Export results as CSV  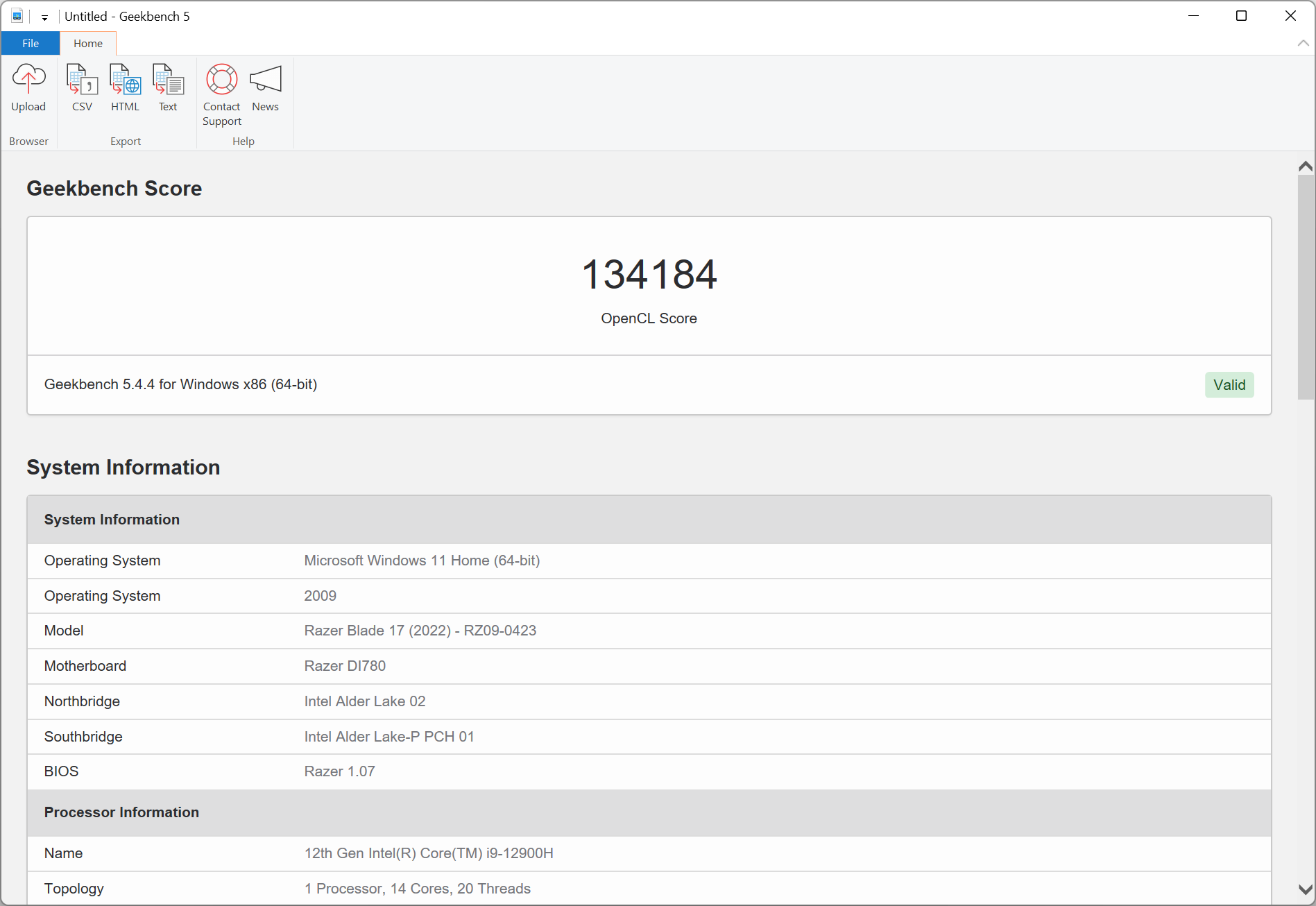tap(82, 88)
